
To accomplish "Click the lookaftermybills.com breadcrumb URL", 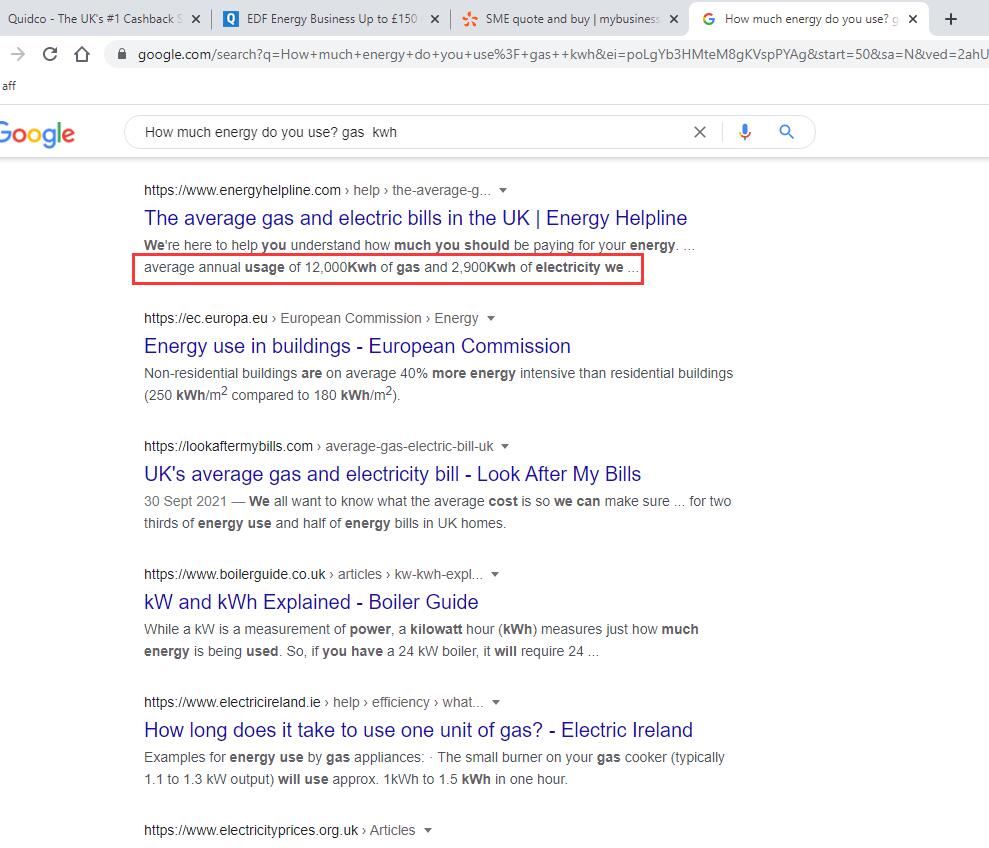I will [x=319, y=446].
